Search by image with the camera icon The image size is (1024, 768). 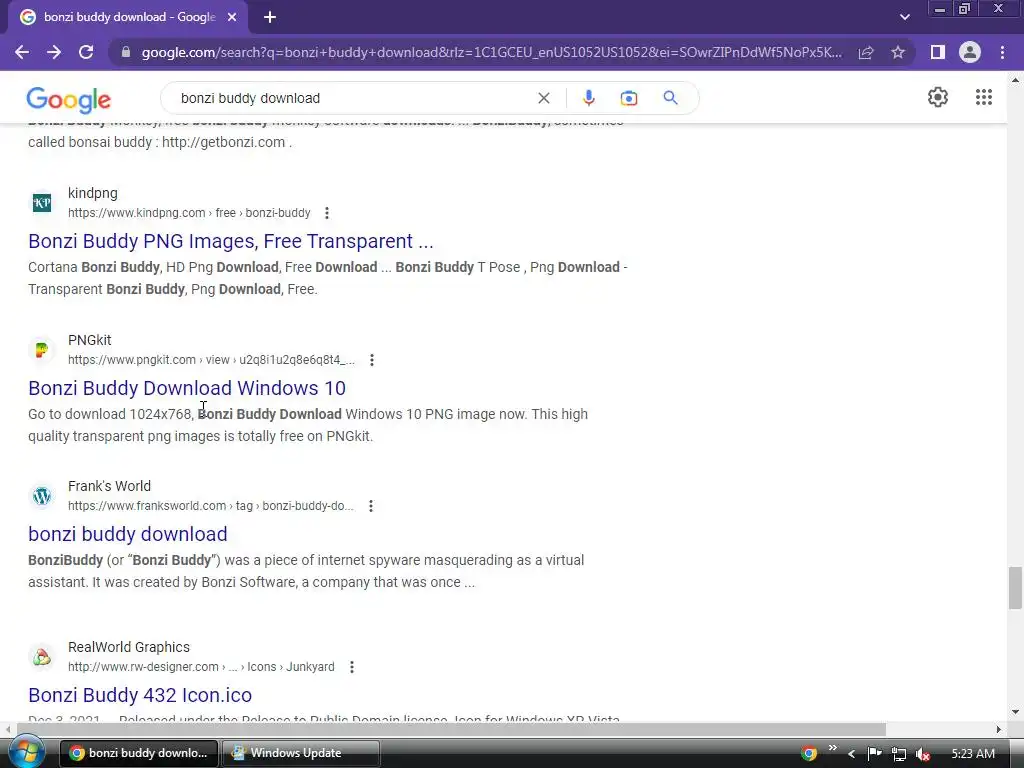pos(628,98)
